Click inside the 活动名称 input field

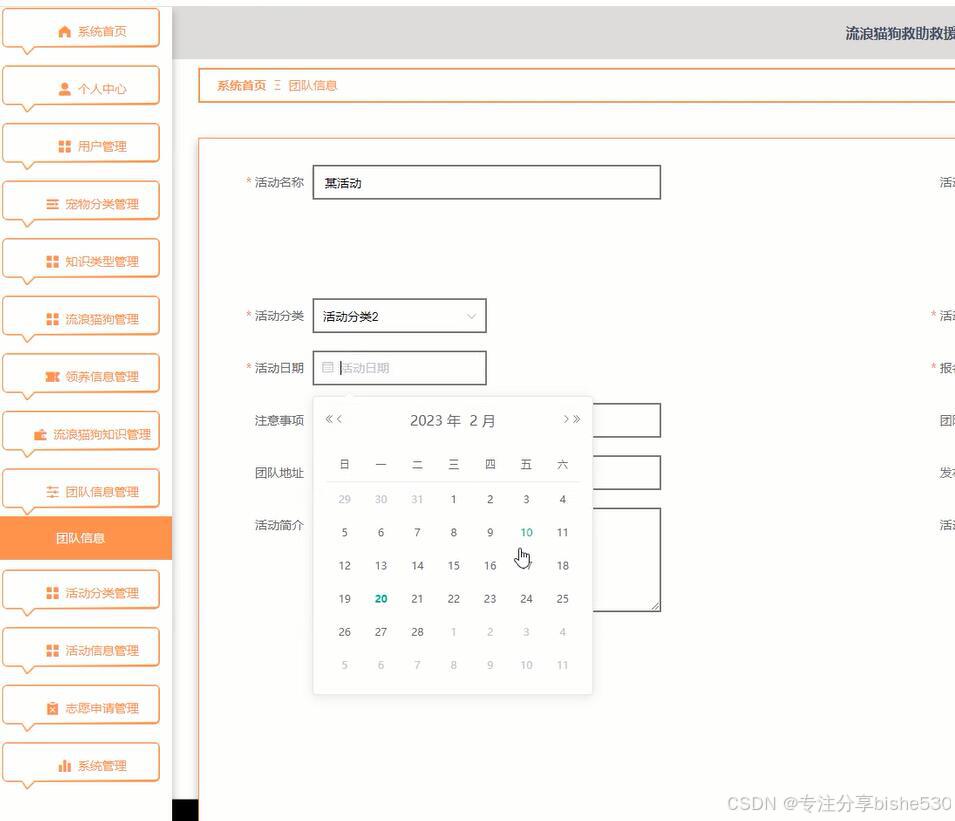click(486, 182)
